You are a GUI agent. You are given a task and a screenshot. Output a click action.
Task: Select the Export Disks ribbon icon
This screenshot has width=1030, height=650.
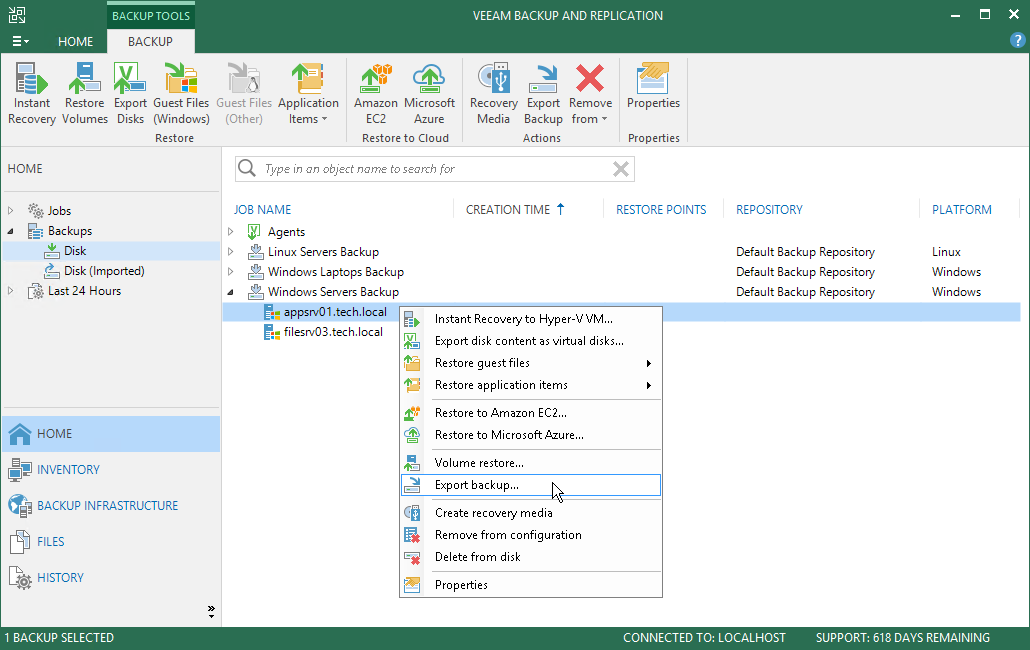[130, 93]
